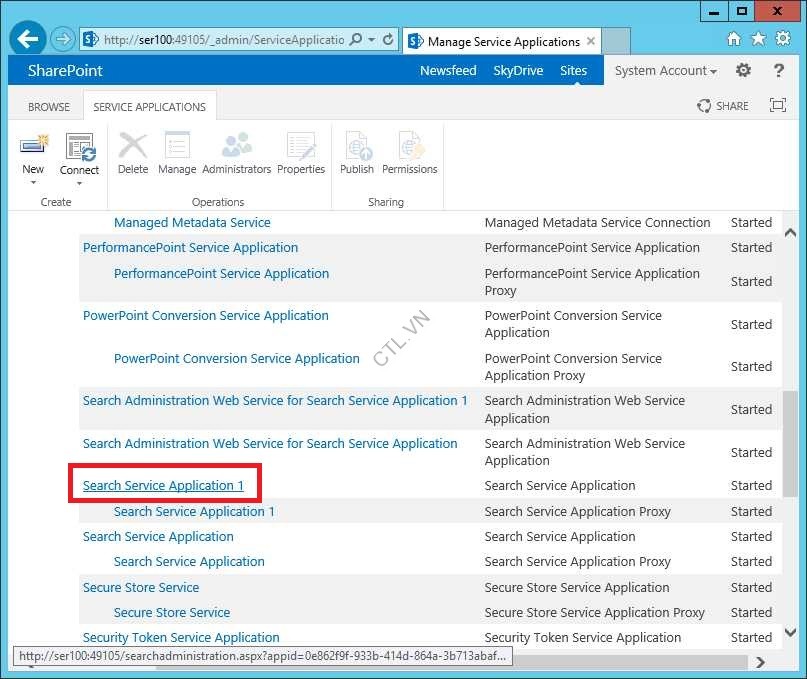Viewport: 807px width, 679px height.
Task: Click the Connect ribbon icon
Action: point(80,147)
